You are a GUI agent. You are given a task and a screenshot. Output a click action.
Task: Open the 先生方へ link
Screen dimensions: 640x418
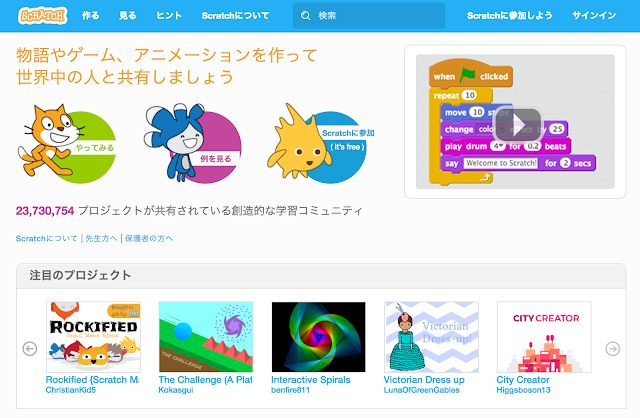pos(101,238)
